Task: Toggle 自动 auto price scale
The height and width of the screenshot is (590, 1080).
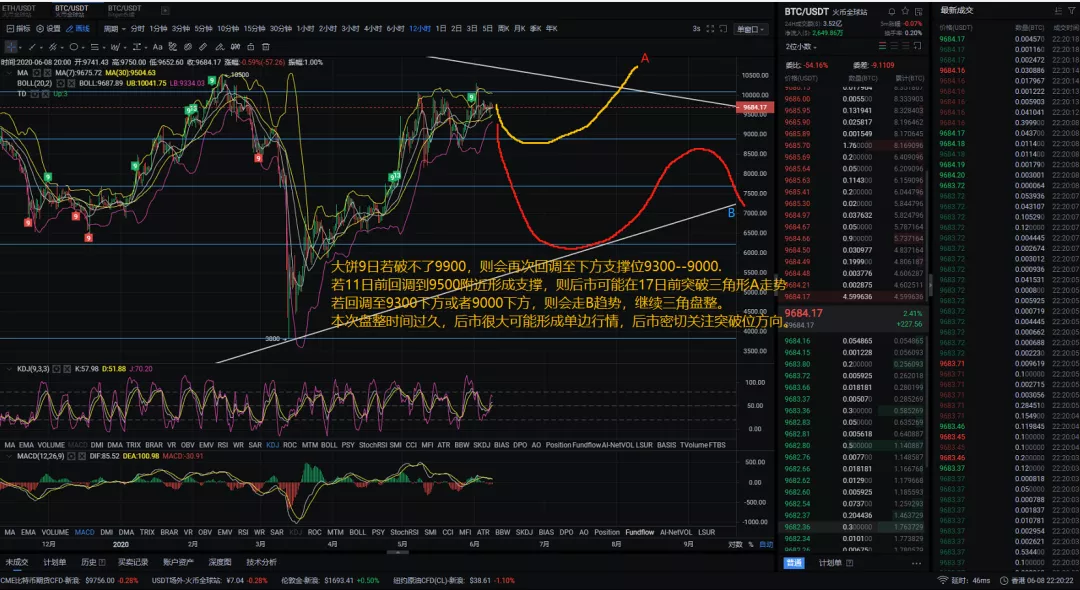Action: pos(766,545)
